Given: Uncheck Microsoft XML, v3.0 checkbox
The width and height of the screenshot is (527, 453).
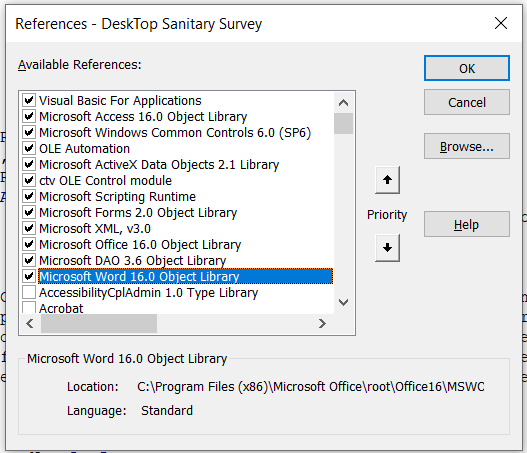Looking at the screenshot, I should click(x=29, y=228).
